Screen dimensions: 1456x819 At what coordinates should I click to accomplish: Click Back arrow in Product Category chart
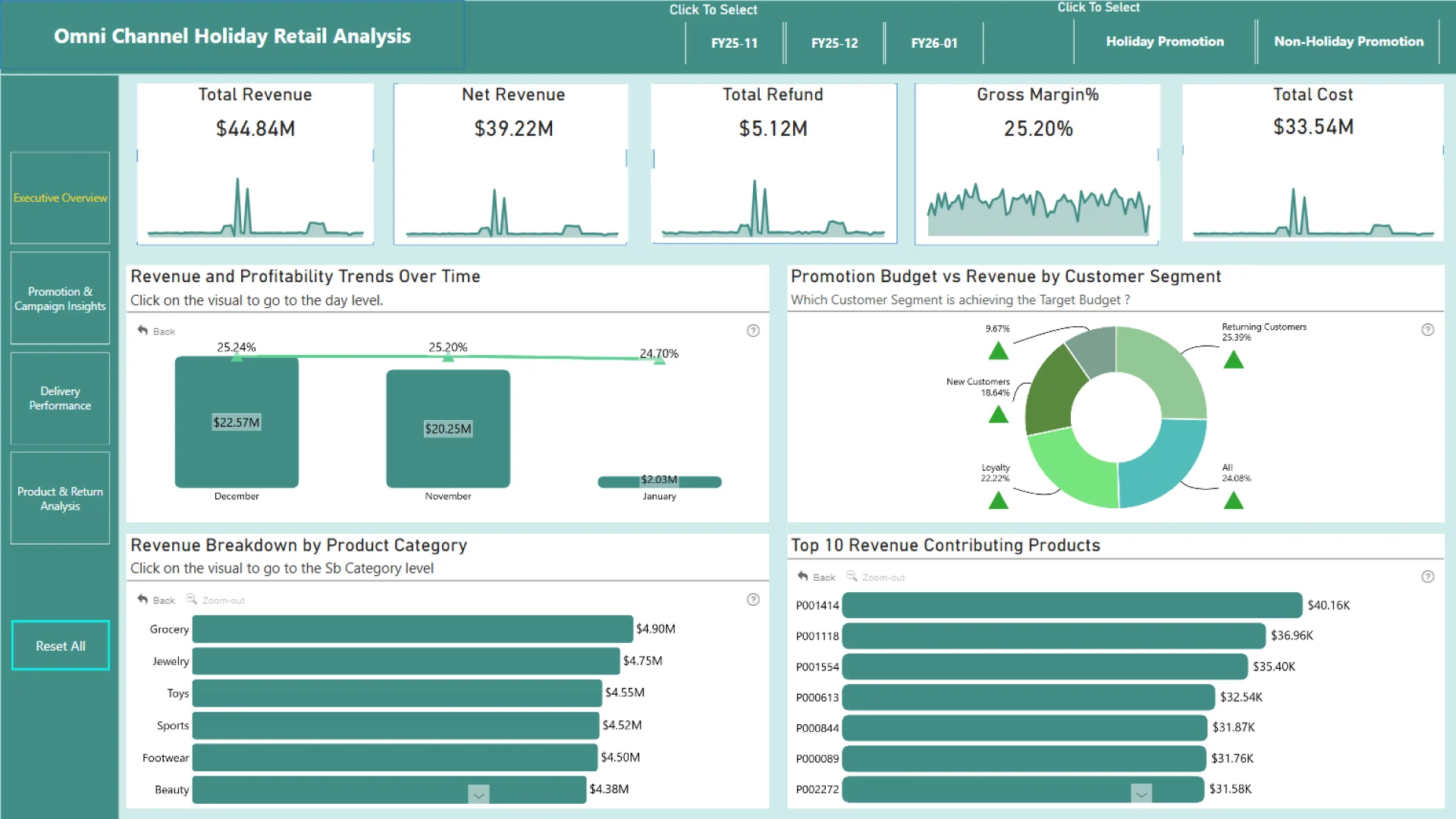pyautogui.click(x=143, y=599)
